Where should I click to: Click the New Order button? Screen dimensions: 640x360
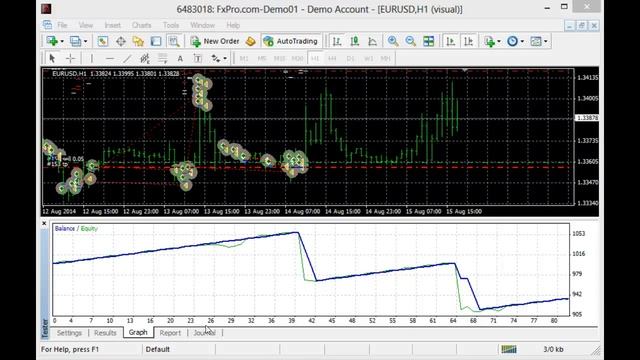pyautogui.click(x=215, y=41)
